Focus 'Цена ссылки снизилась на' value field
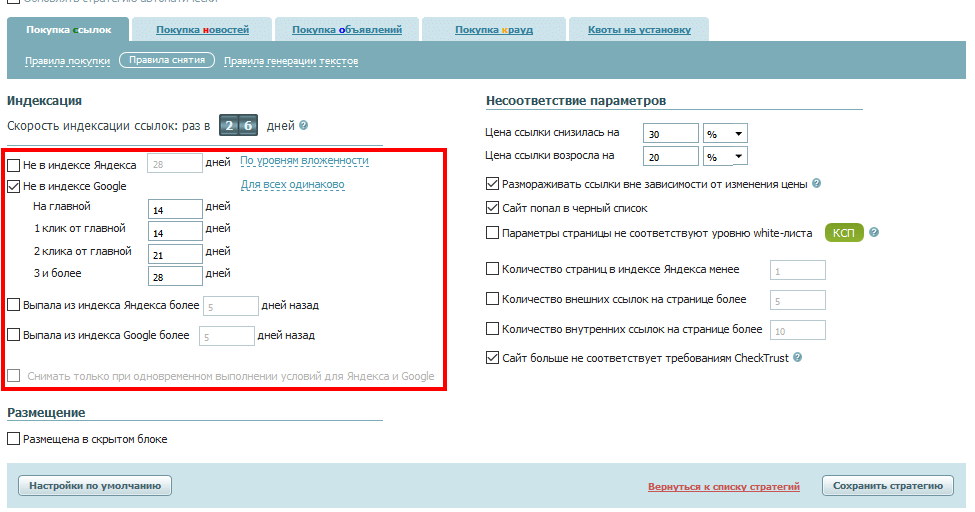975x512 pixels. pyautogui.click(x=671, y=133)
